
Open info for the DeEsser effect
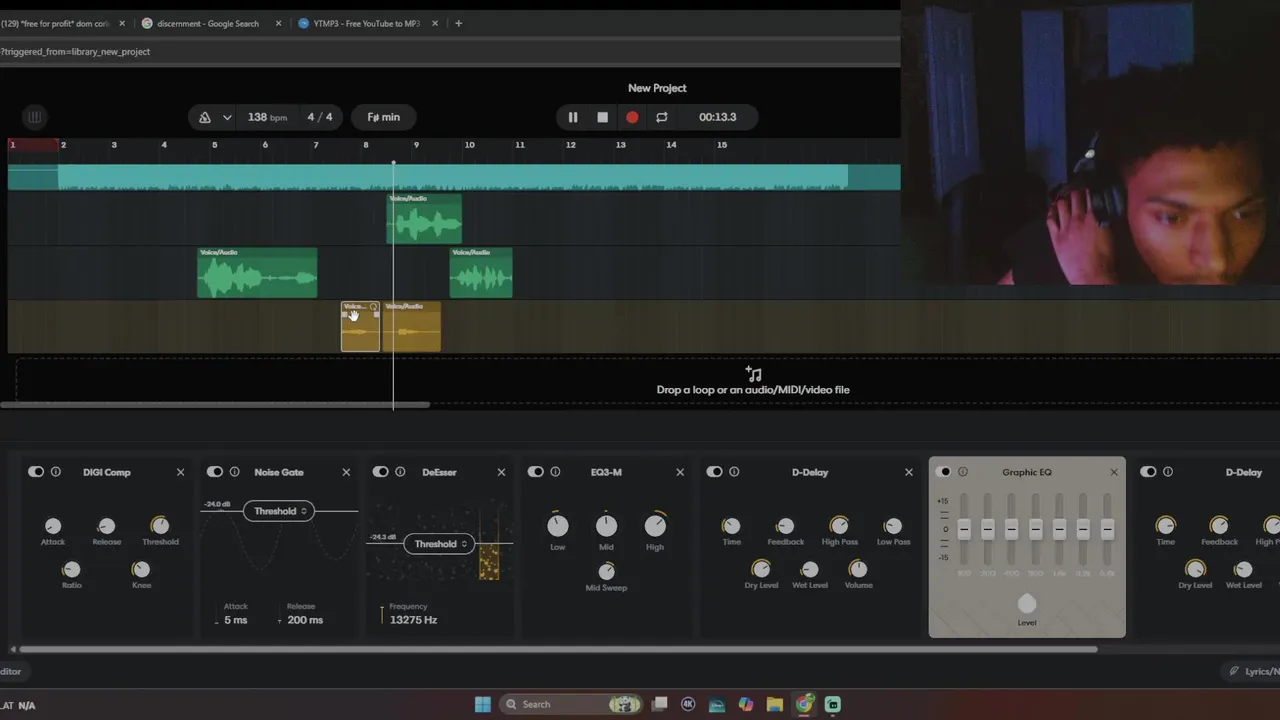click(400, 472)
